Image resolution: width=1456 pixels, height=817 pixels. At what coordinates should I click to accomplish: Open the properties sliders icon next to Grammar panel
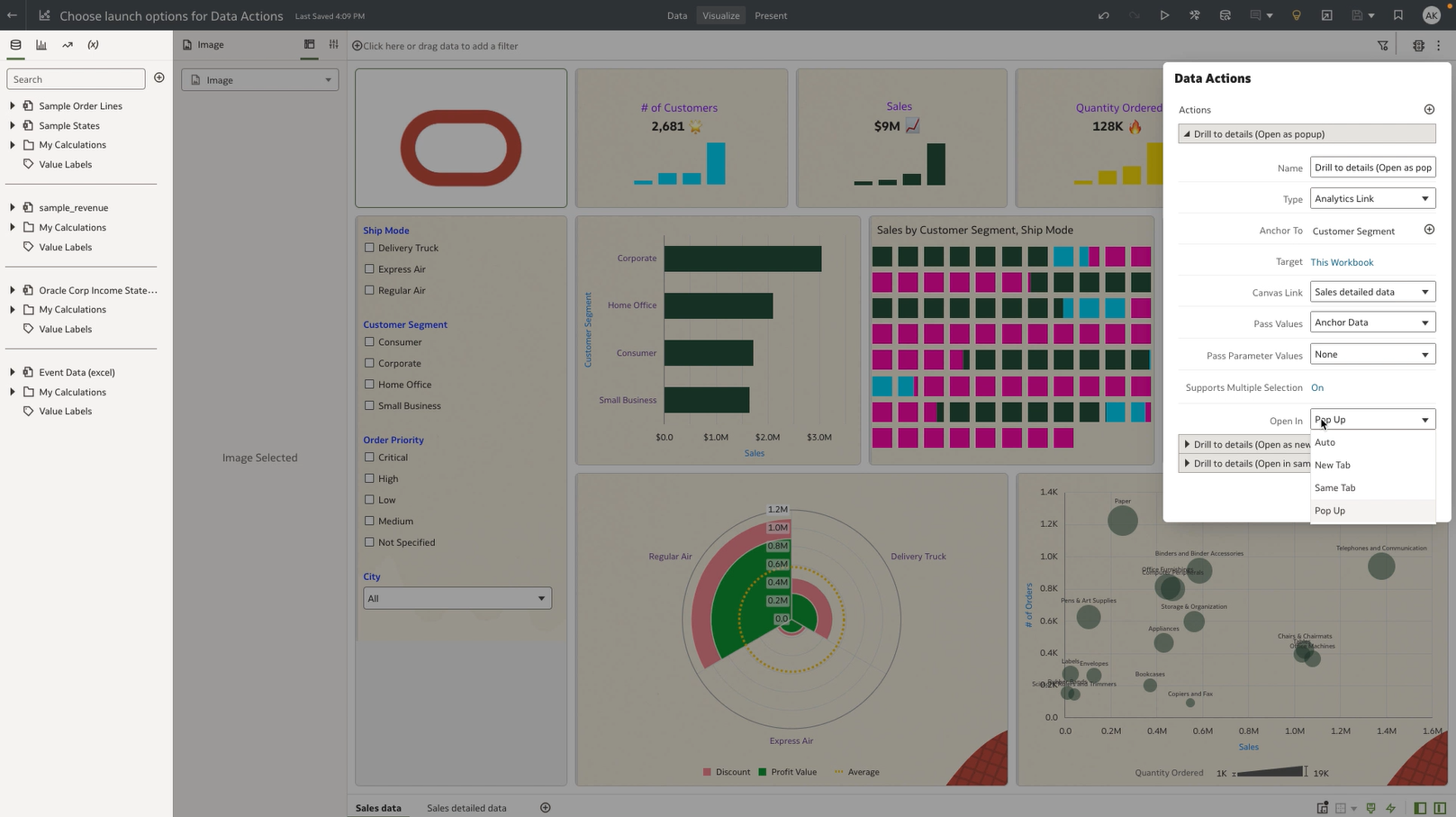point(333,43)
